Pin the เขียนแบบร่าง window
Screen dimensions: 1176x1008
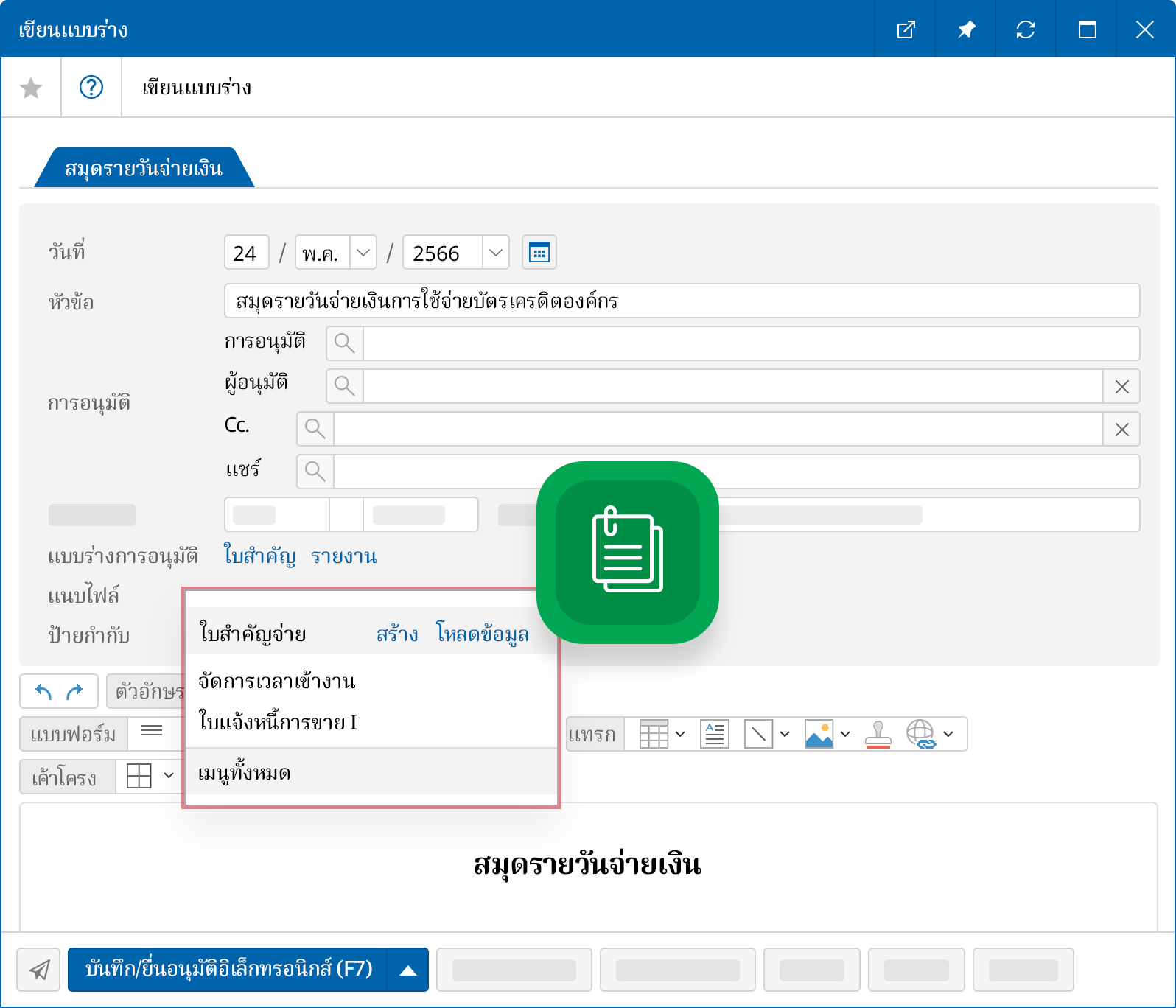point(966,29)
